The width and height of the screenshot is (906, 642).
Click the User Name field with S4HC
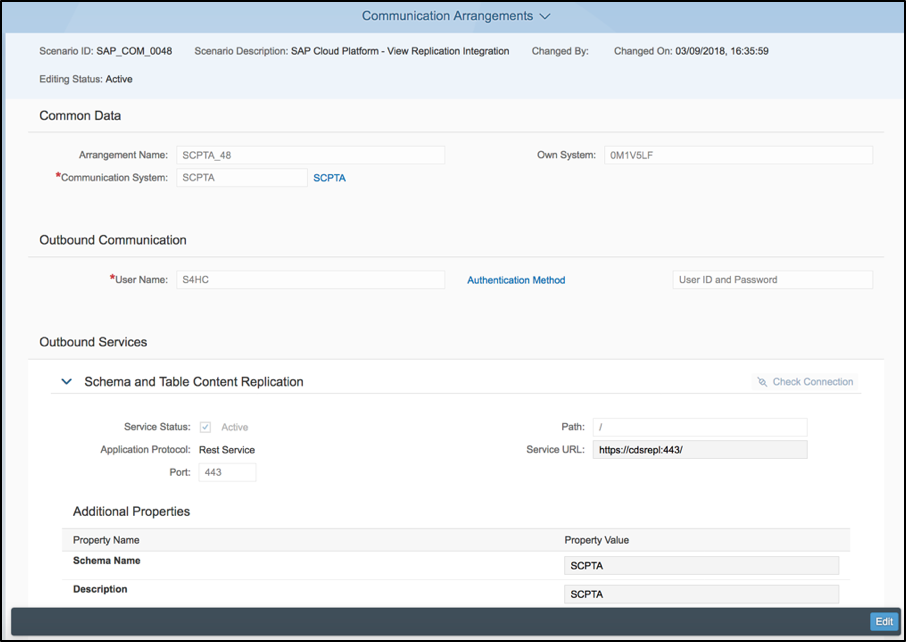[x=311, y=280]
